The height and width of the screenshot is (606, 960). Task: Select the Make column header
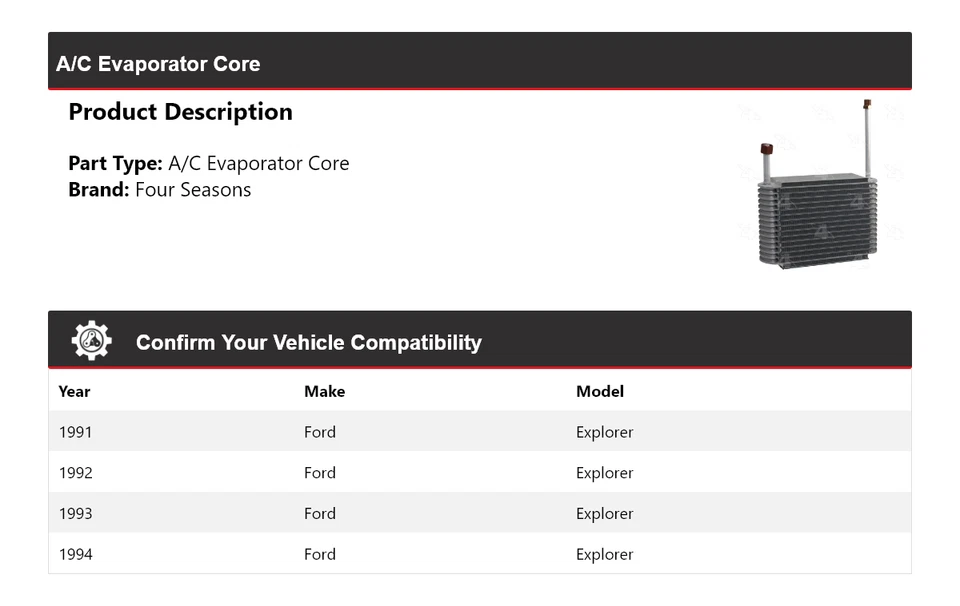tap(324, 391)
